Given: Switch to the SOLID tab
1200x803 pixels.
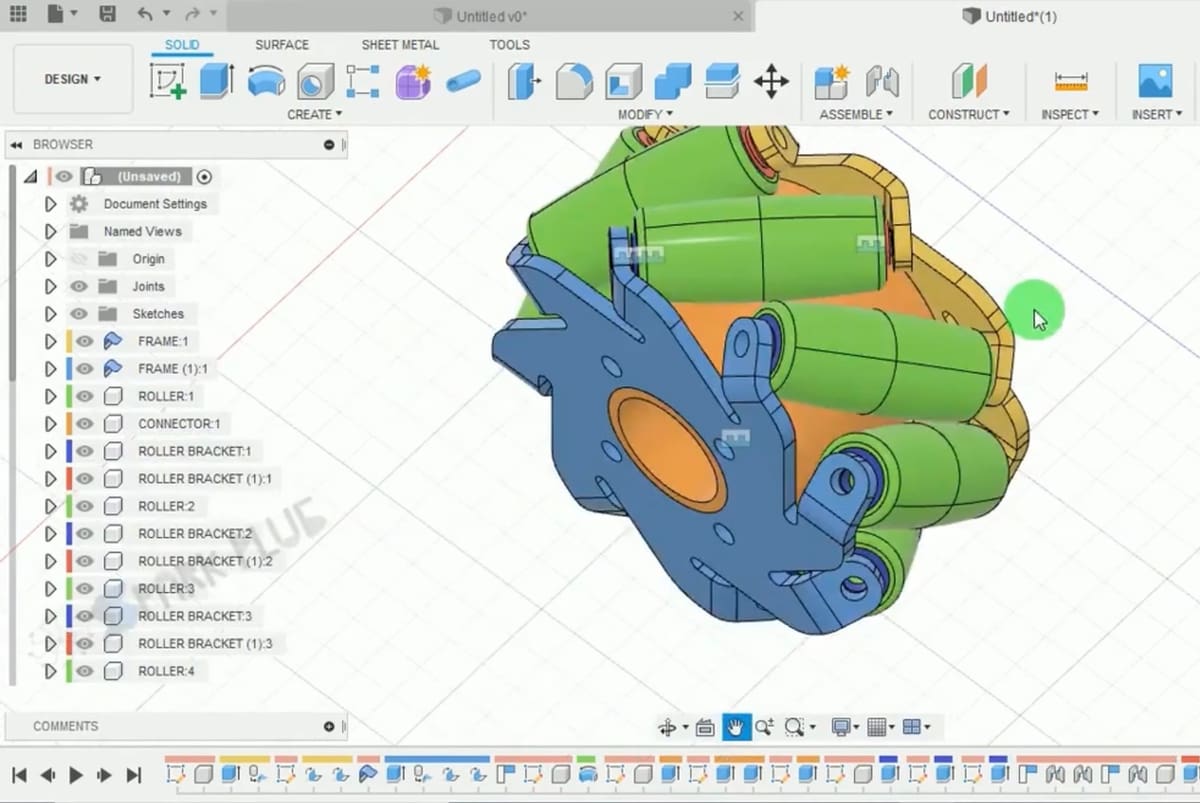Looking at the screenshot, I should (x=182, y=45).
